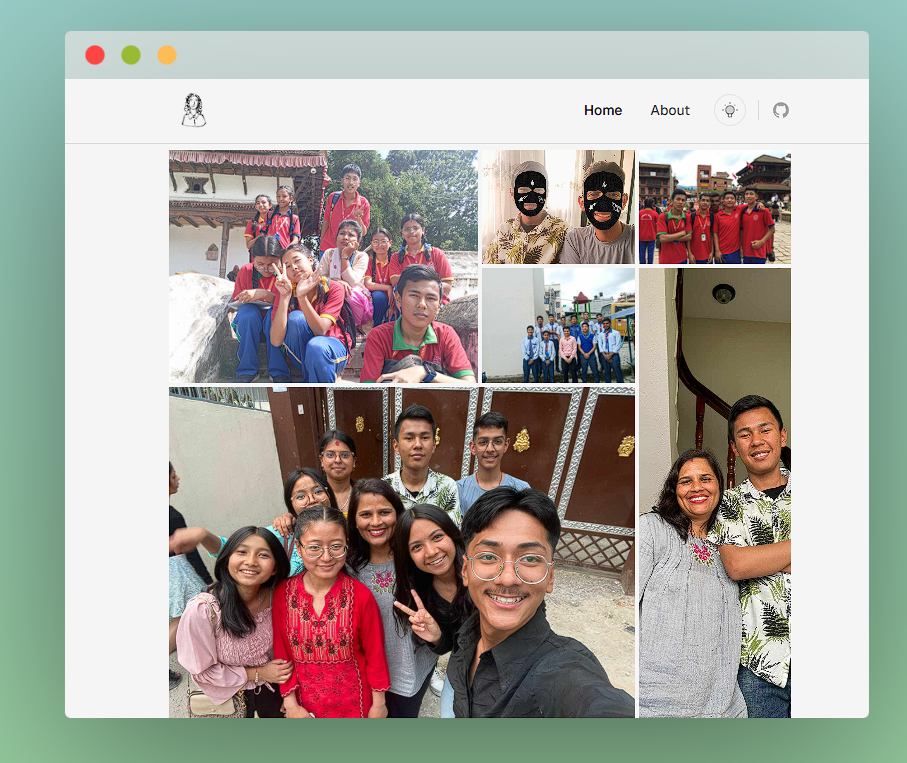The image size is (907, 763).
Task: View the face-mask selfie photo
Action: [x=557, y=207]
